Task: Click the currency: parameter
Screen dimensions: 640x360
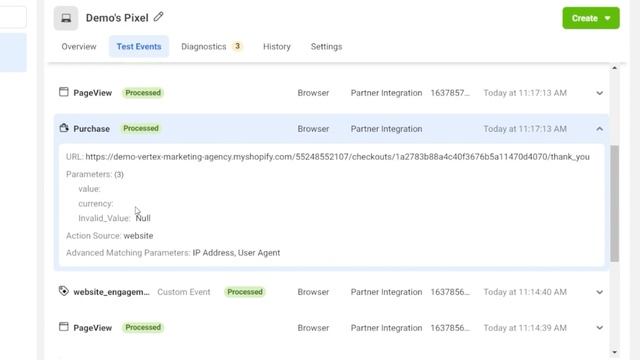Action: 96,204
